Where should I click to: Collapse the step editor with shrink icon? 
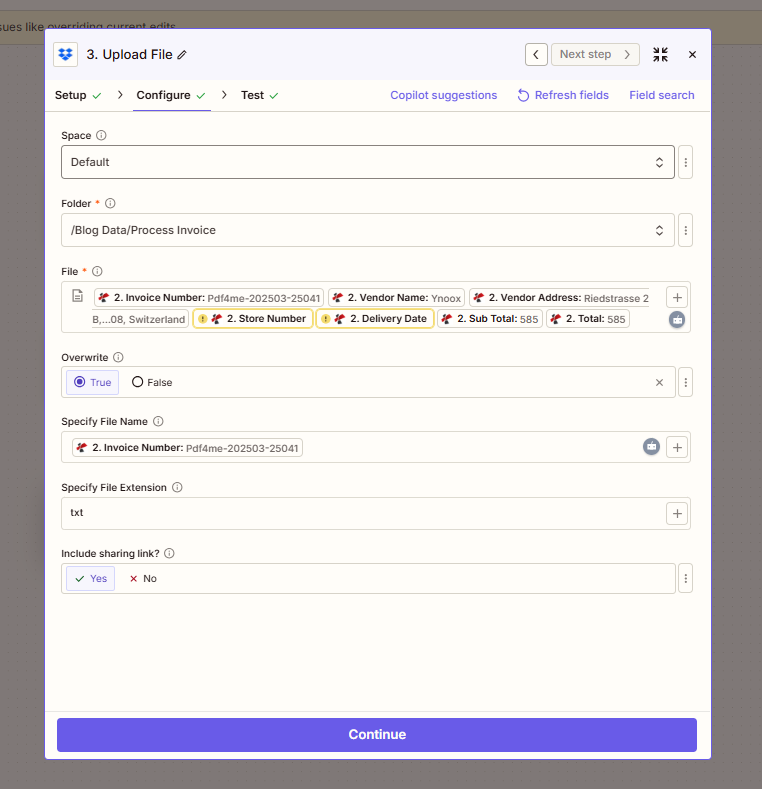coord(660,54)
